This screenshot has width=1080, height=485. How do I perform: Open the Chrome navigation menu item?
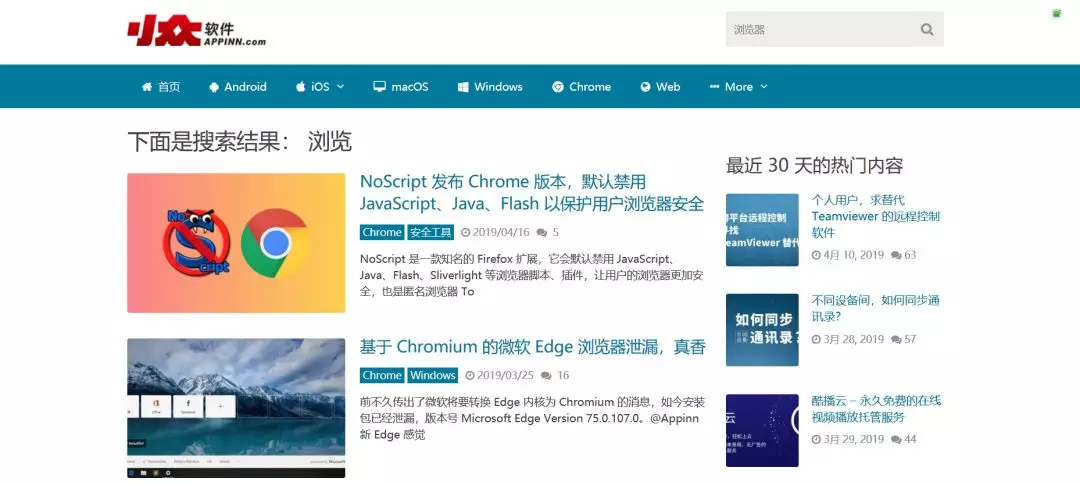pyautogui.click(x=581, y=87)
